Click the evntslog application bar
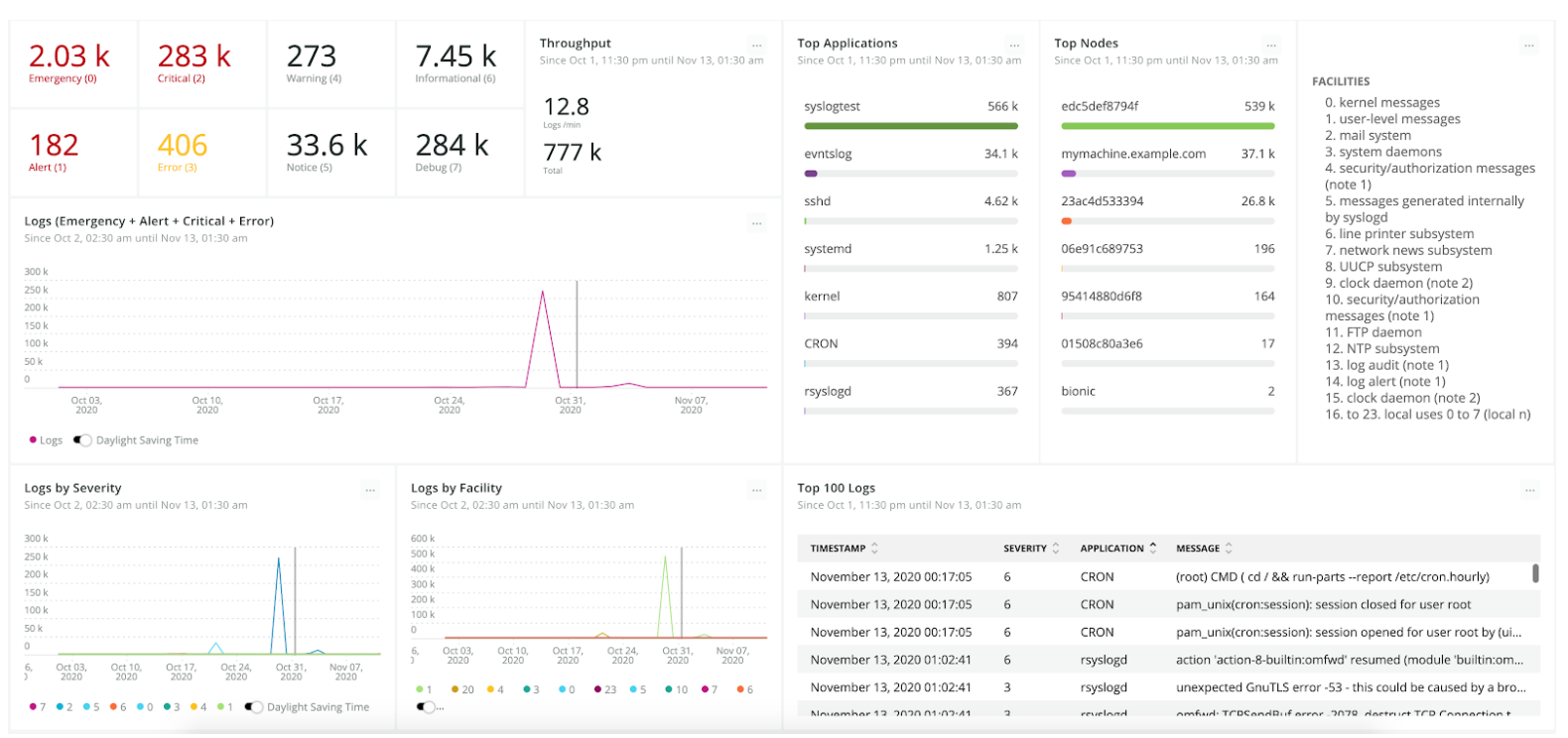 click(x=911, y=174)
